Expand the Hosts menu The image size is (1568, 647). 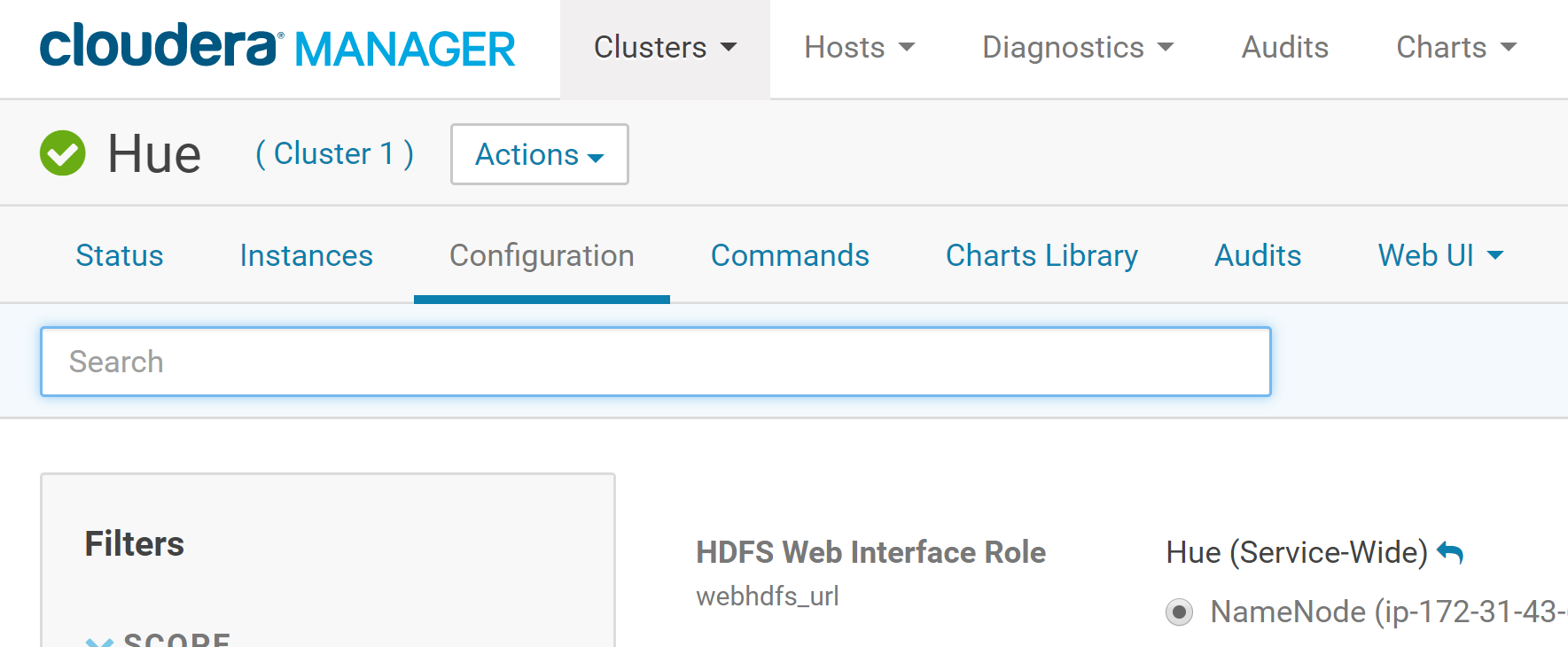858,48
